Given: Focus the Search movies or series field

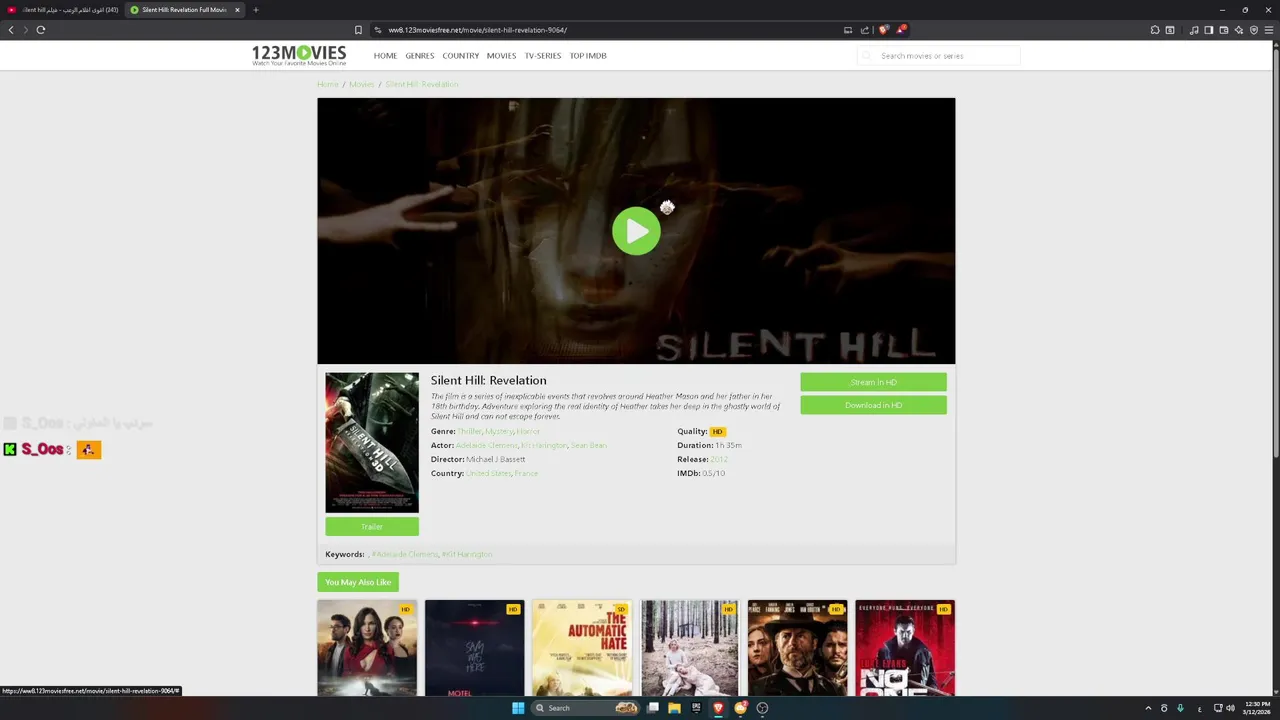Looking at the screenshot, I should pyautogui.click(x=939, y=56).
